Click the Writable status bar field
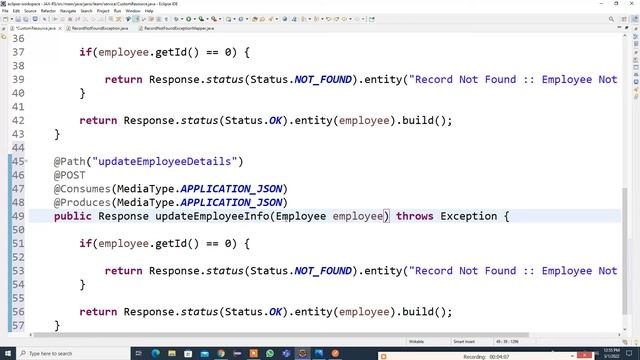Screen dimensions: 640x360 click(x=416, y=341)
